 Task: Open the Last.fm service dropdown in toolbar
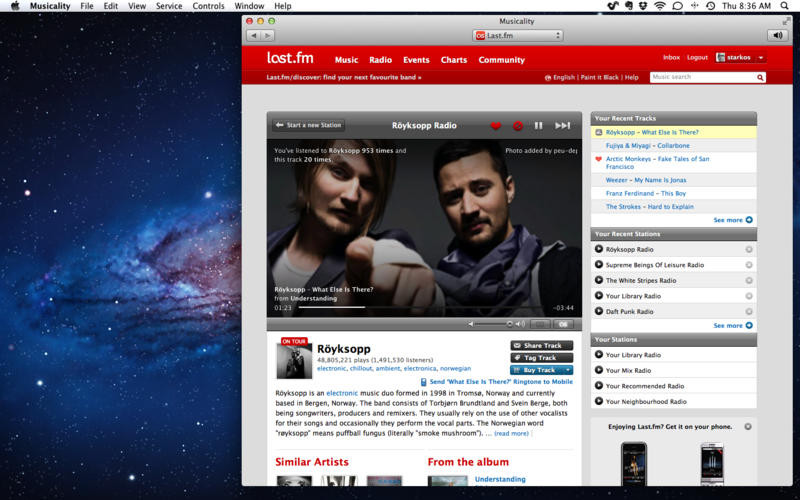point(518,36)
